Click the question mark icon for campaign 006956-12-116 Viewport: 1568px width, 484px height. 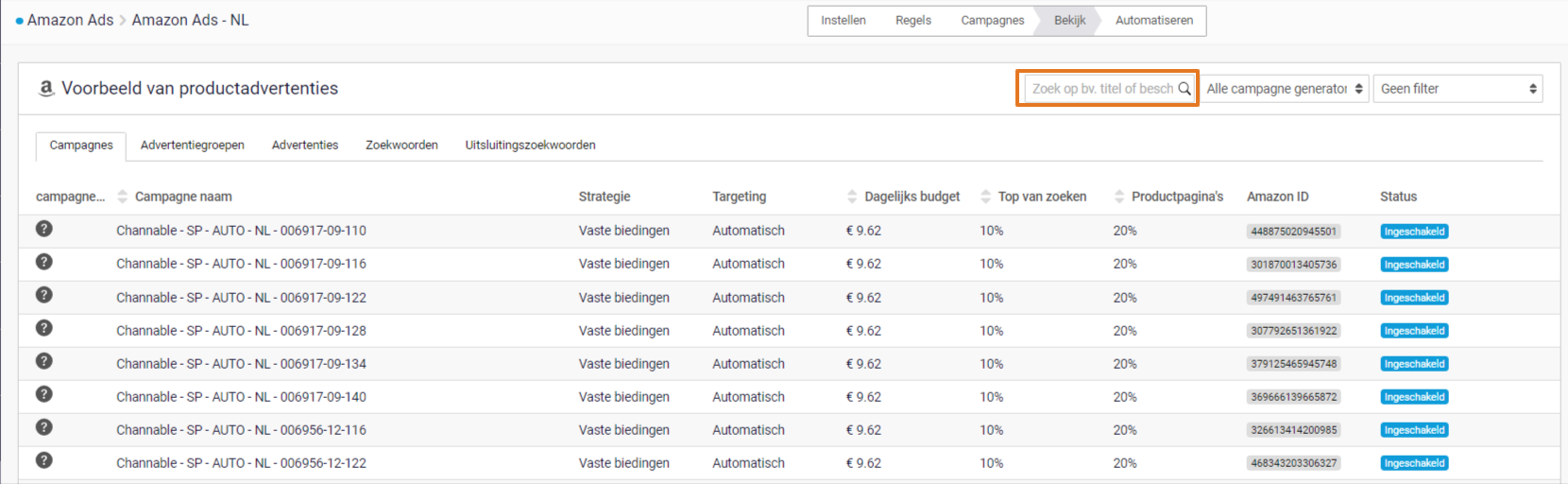[44, 427]
